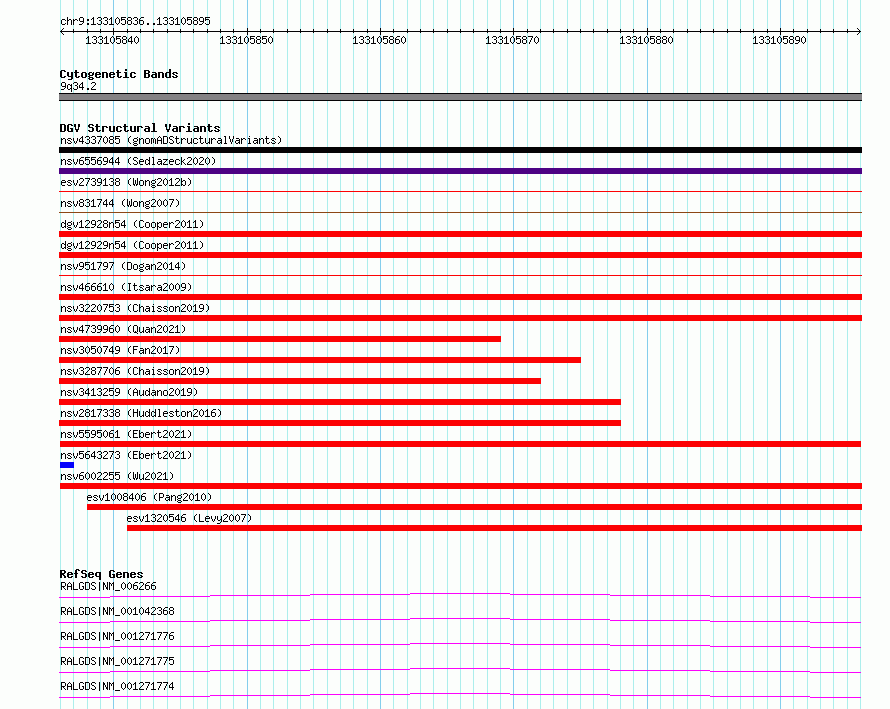Viewport: 890px width, 709px height.
Task: Open variant nsv6002255 (Wu2021)
Action: point(117,476)
